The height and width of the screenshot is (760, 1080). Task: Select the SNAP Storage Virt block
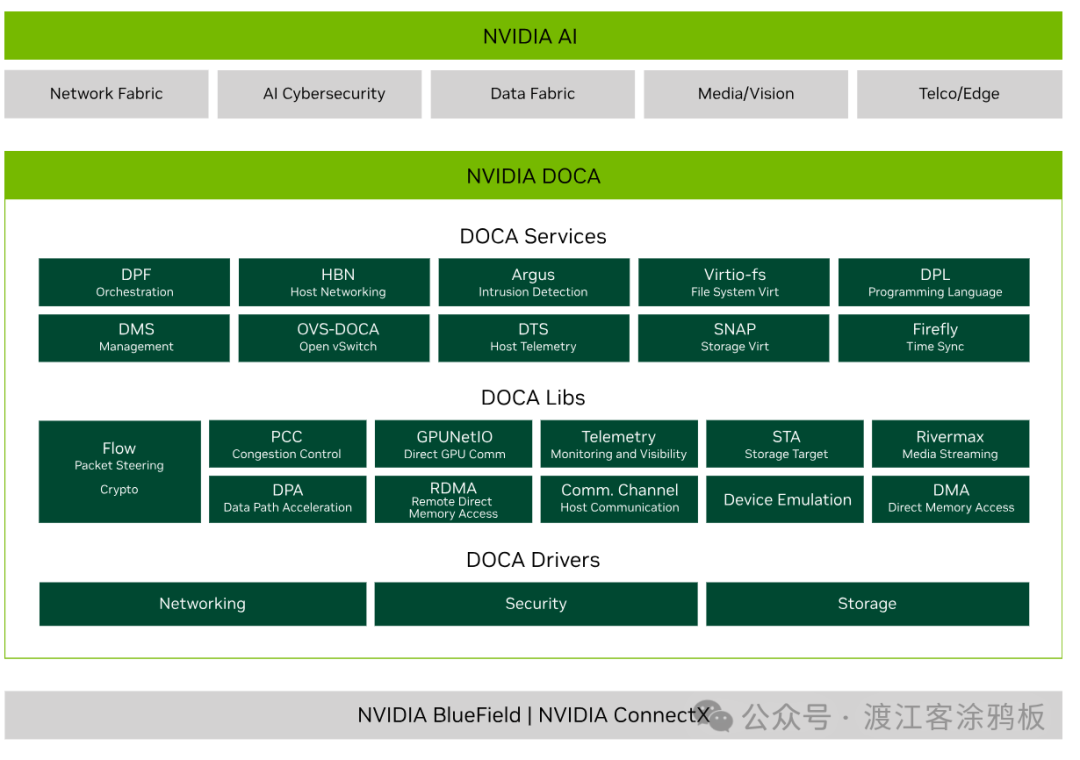(x=734, y=337)
